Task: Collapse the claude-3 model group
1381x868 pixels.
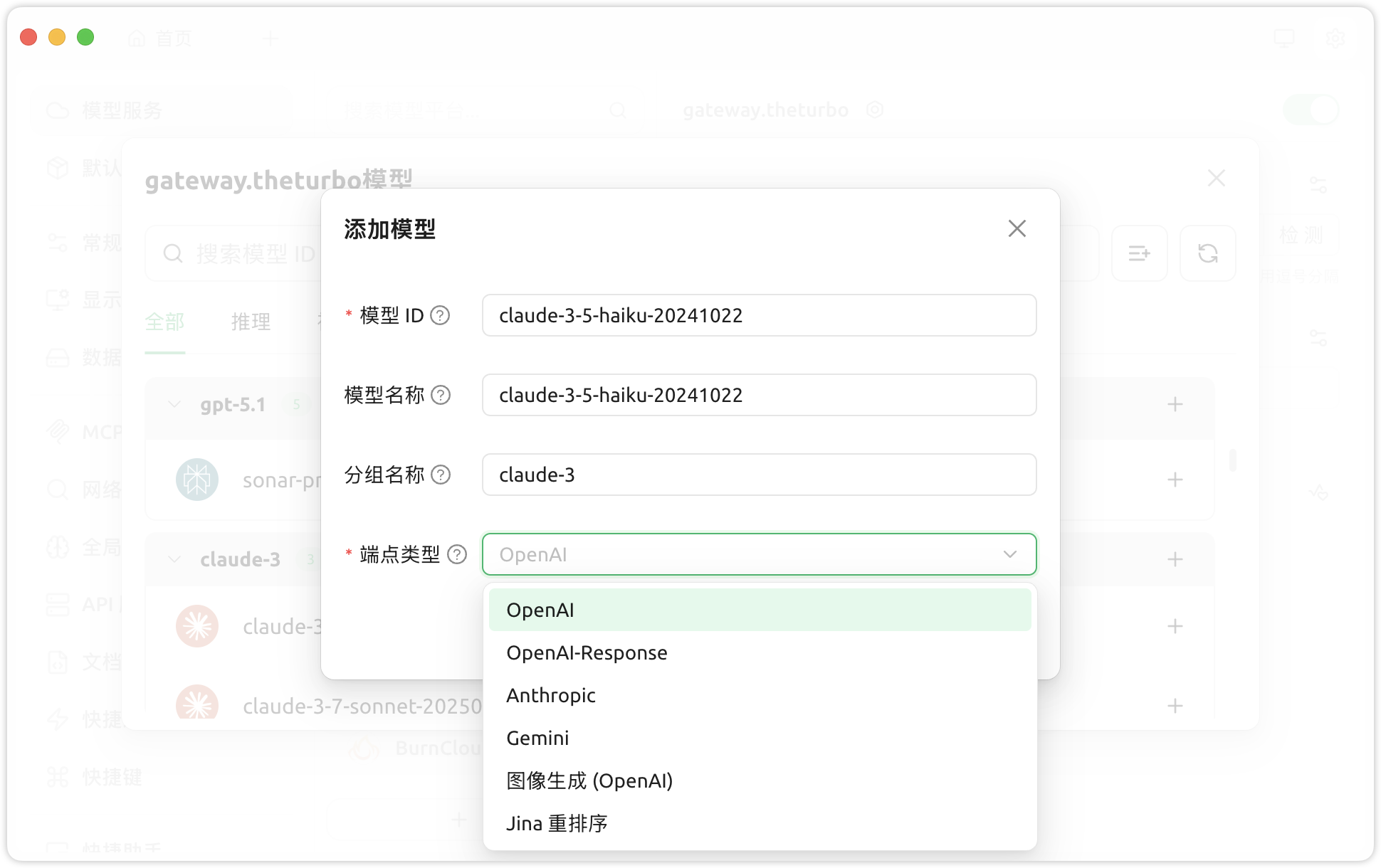Action: click(174, 559)
